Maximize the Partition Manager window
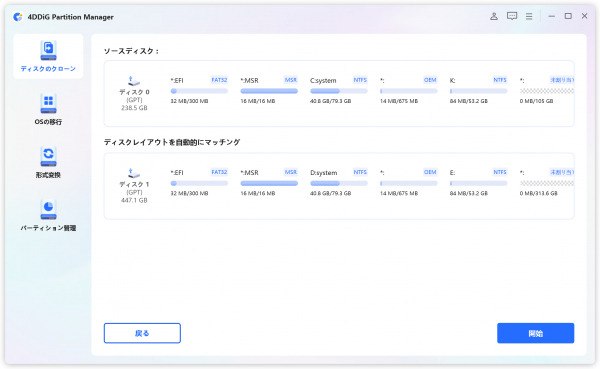This screenshot has height=369, width=600. coord(568,16)
